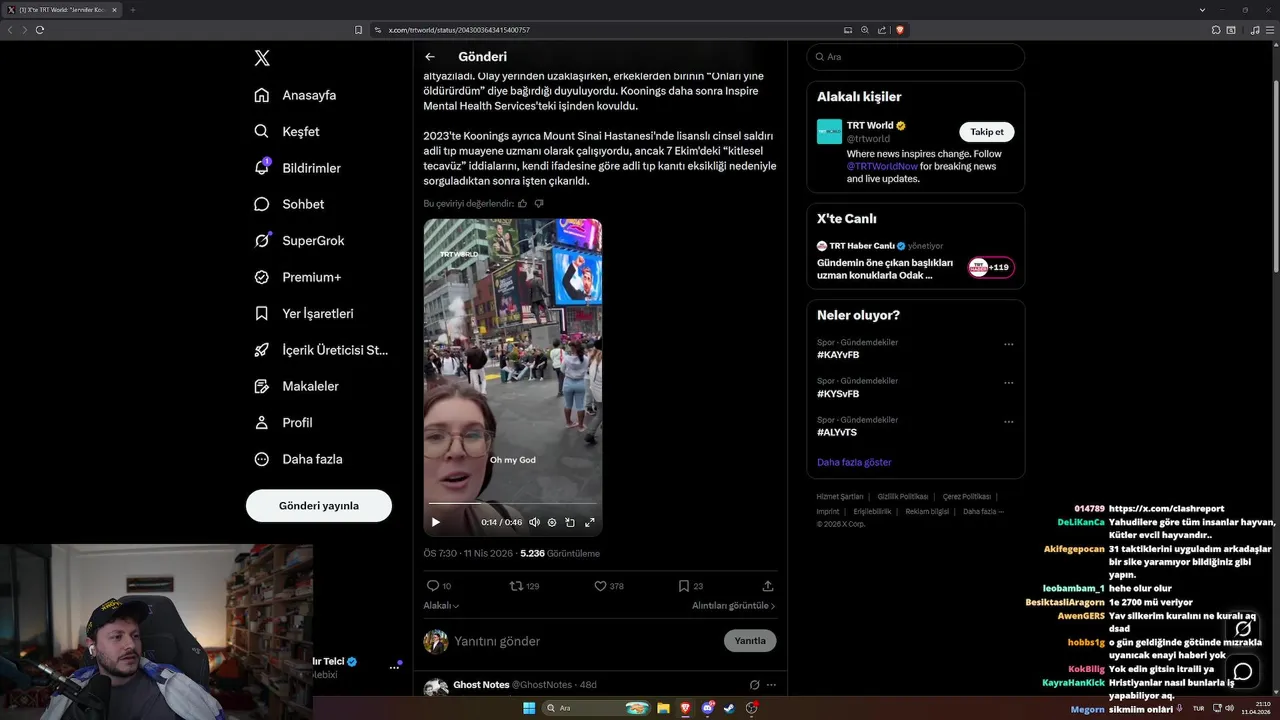1280x720 pixels.
Task: Open browser zoom icon
Action: coord(865,30)
